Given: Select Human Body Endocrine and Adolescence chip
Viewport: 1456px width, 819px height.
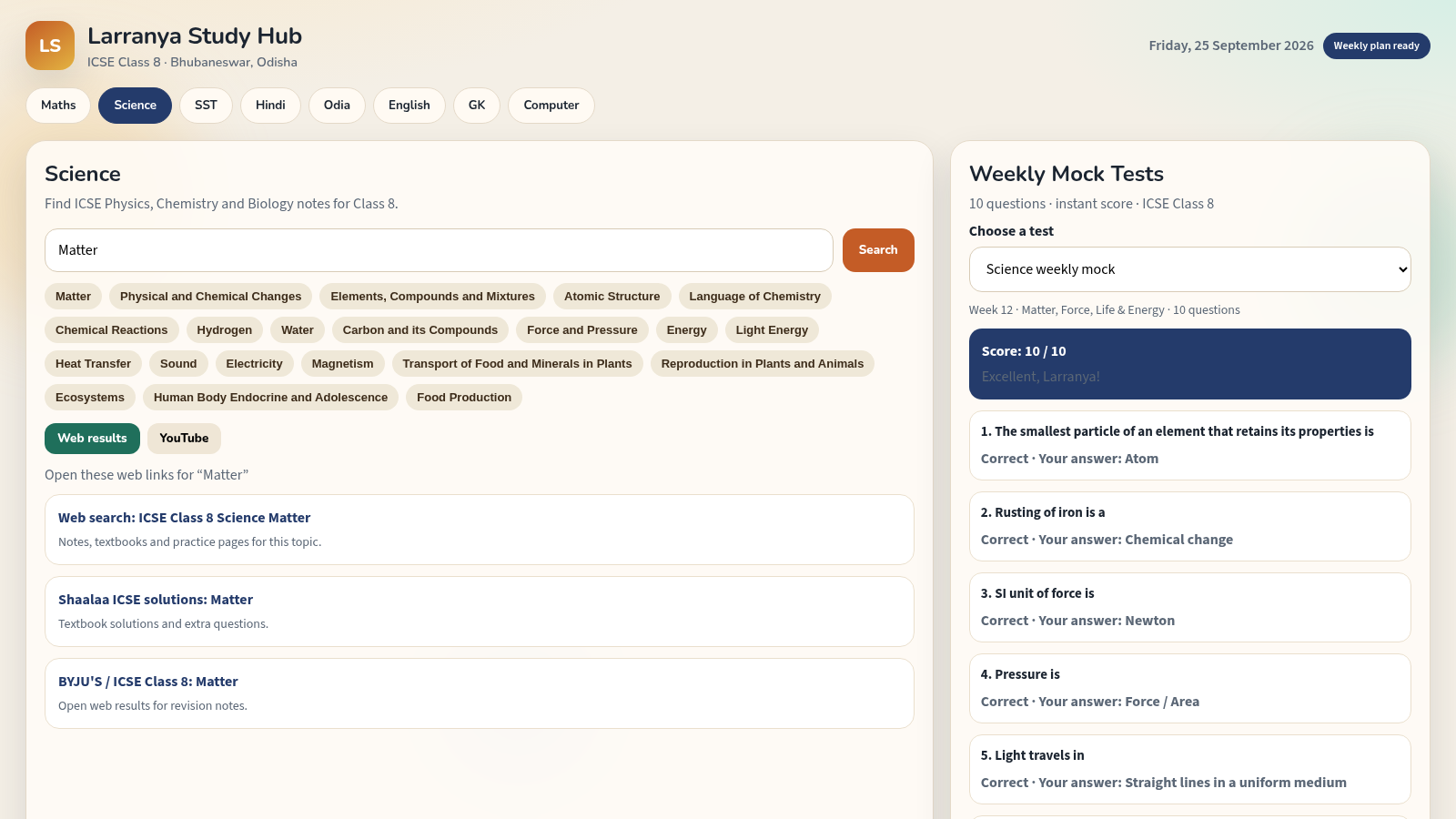Looking at the screenshot, I should (270, 398).
